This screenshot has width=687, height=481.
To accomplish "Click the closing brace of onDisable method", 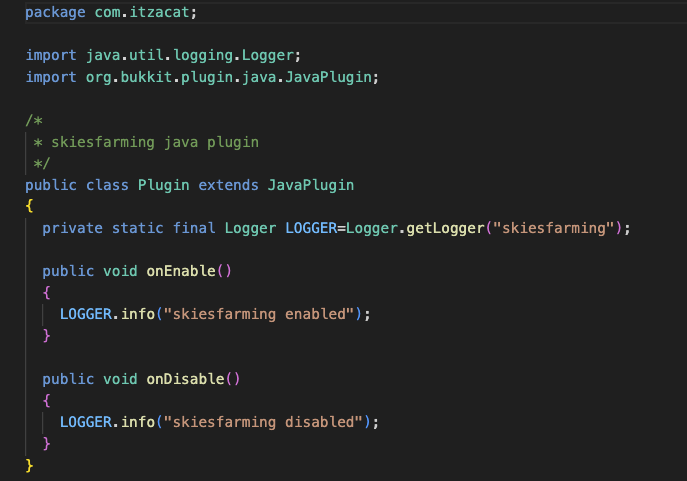I will tap(46, 443).
